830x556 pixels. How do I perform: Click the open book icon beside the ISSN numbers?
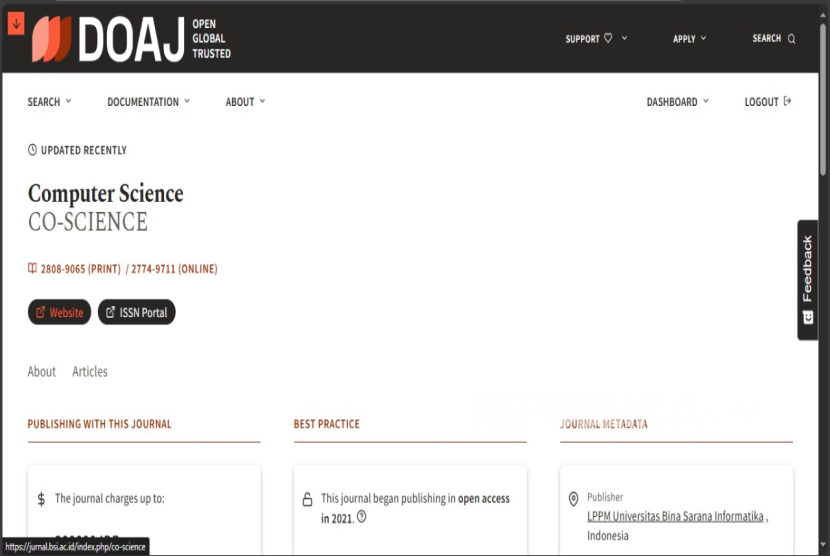click(32, 268)
